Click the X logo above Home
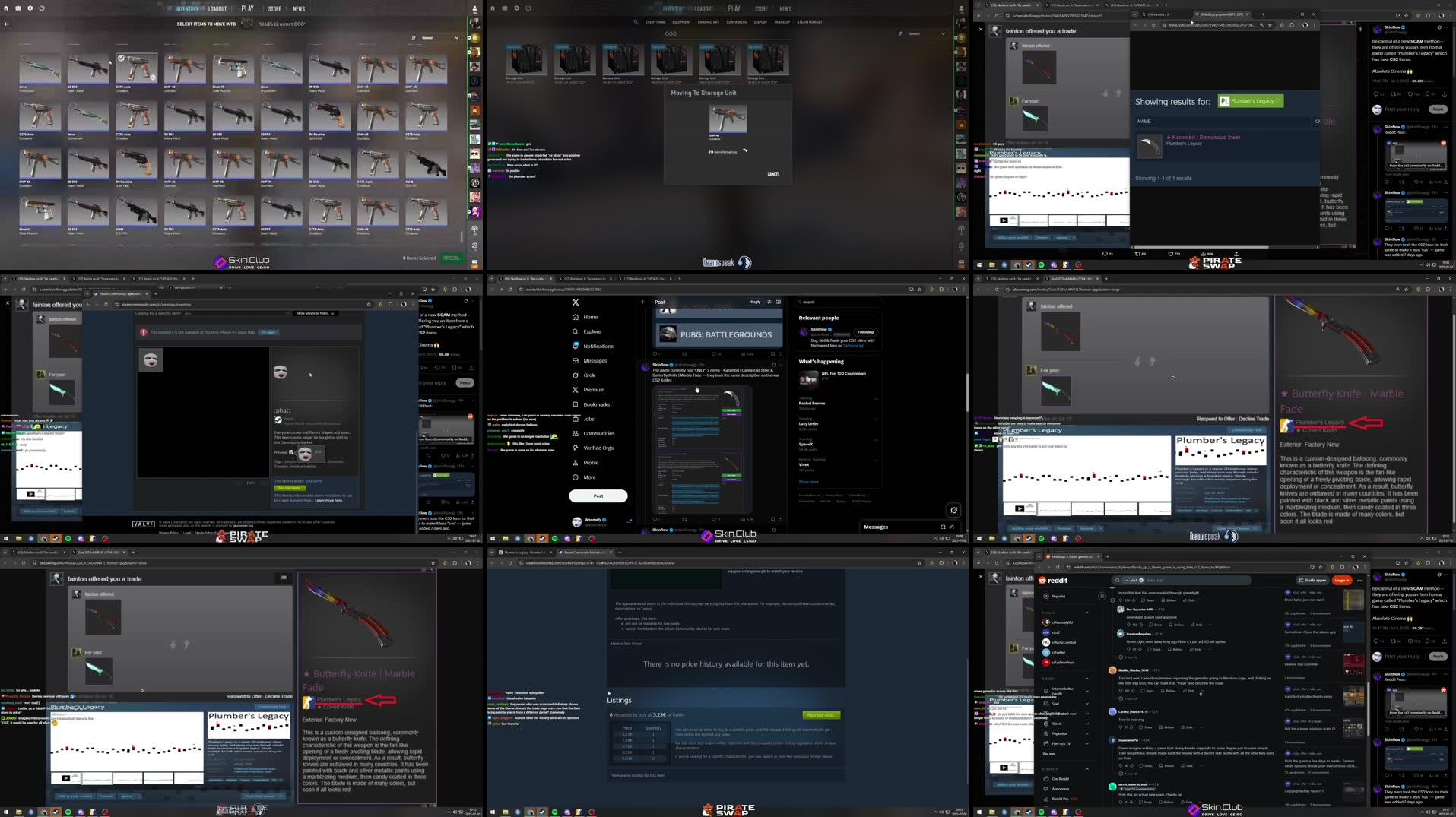This screenshot has width=1456, height=817. point(576,302)
